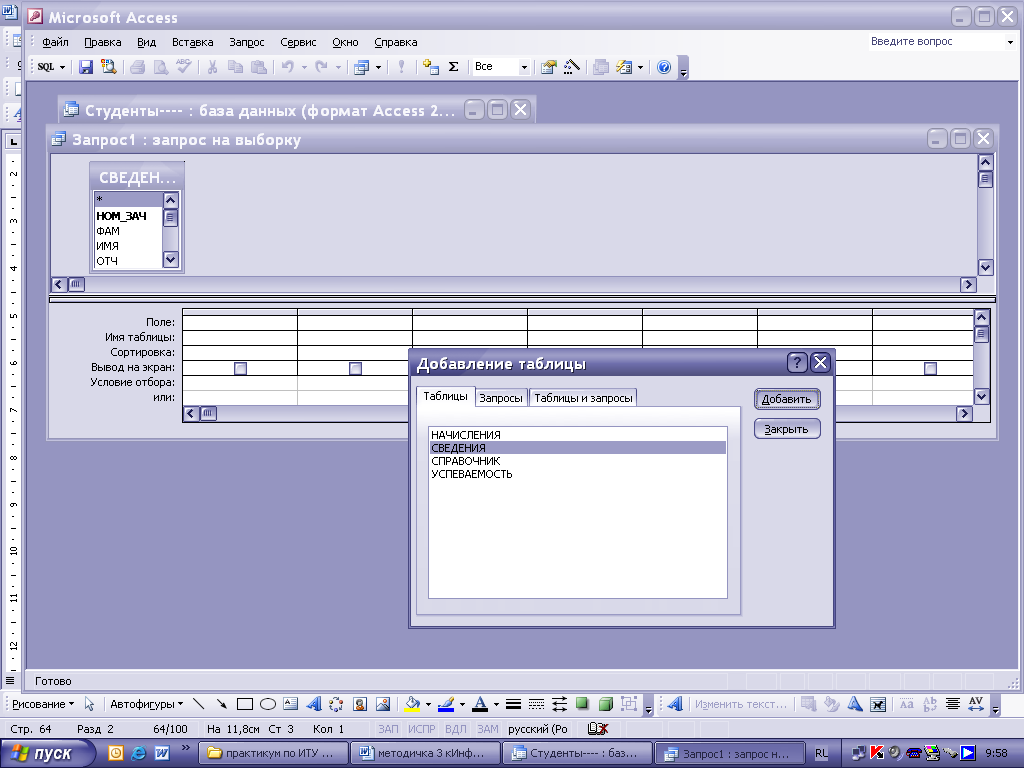Select the Oval drawing tool

tap(268, 704)
